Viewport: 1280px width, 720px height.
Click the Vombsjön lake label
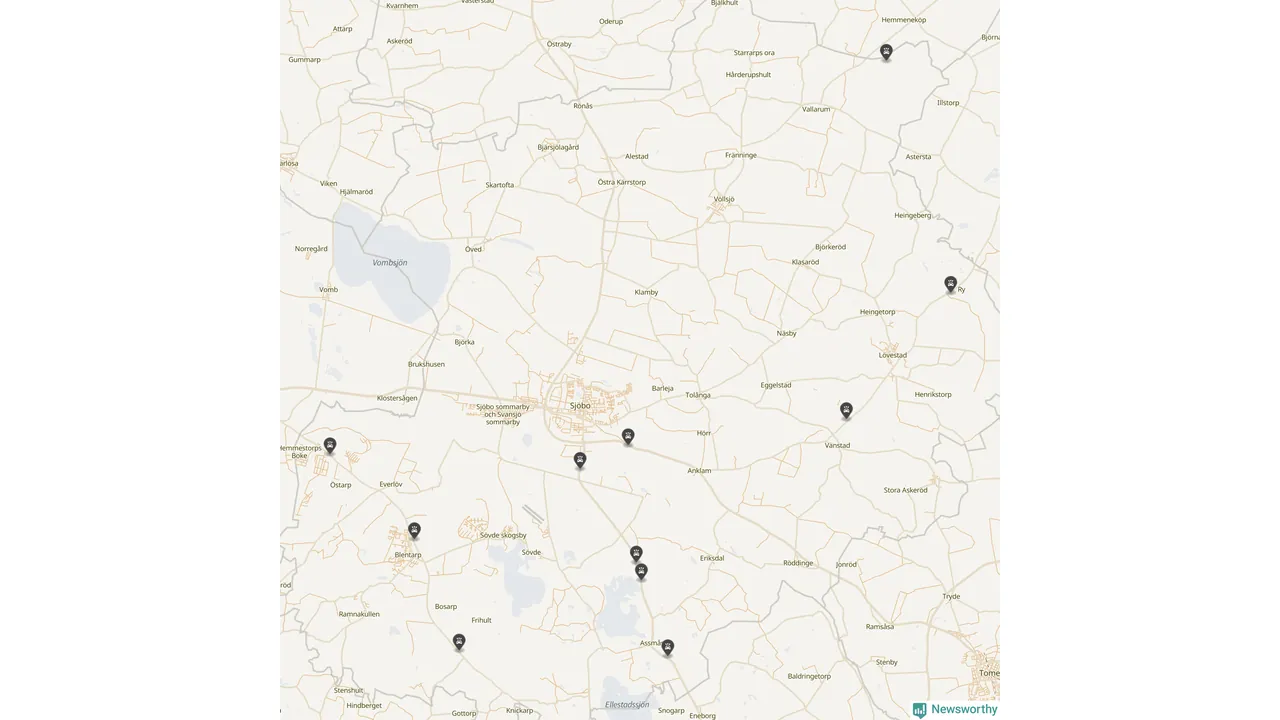tap(390, 262)
